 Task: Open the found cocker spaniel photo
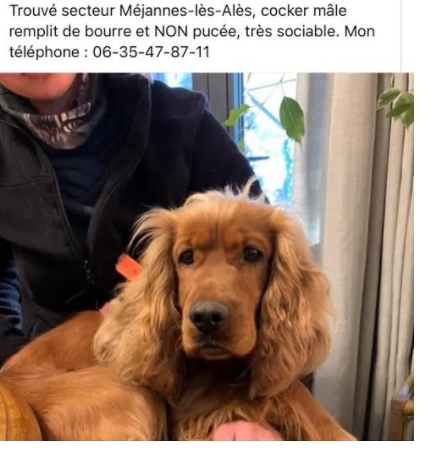point(207,256)
